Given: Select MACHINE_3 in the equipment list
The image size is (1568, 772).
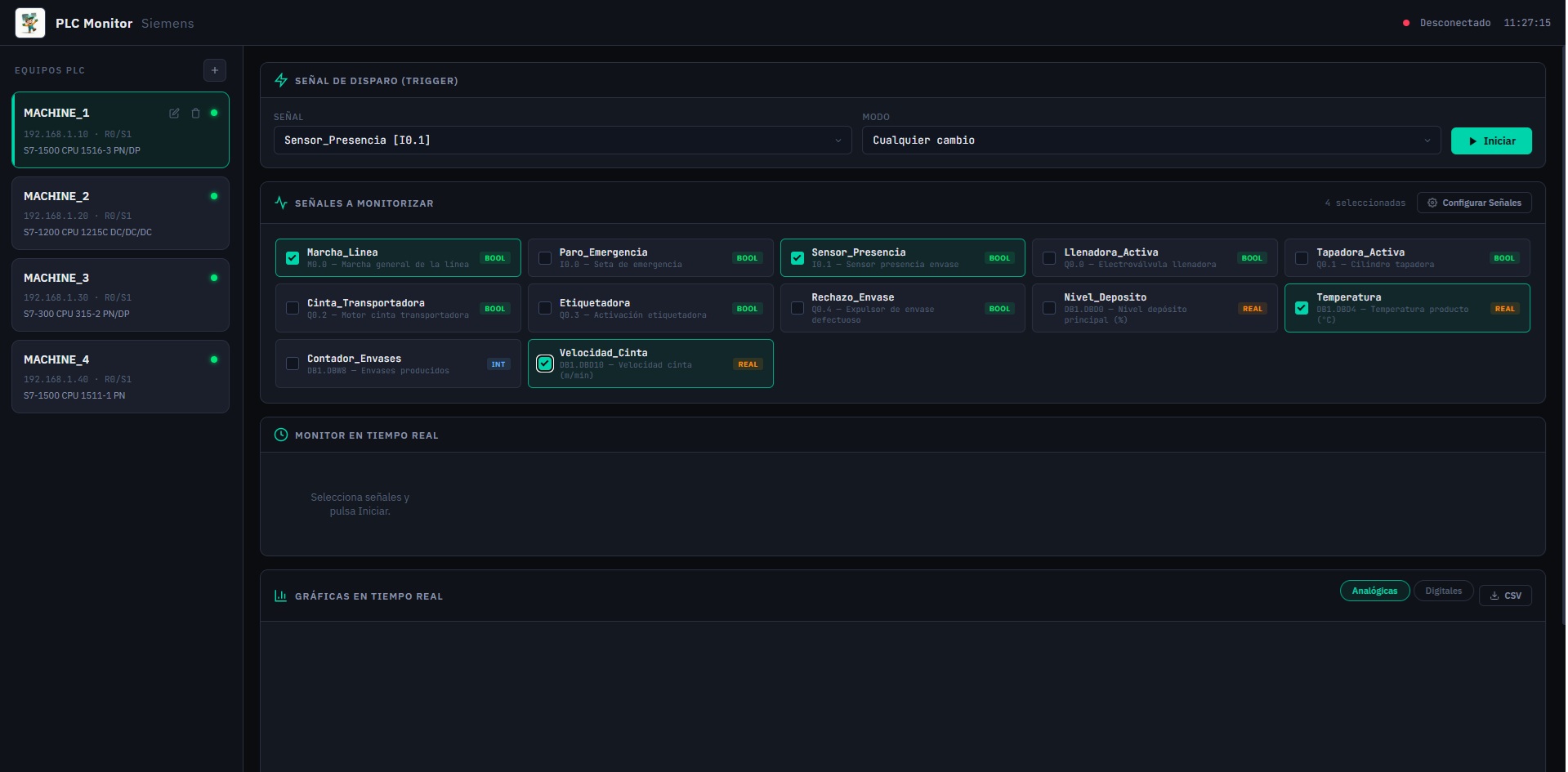Looking at the screenshot, I should tap(120, 295).
